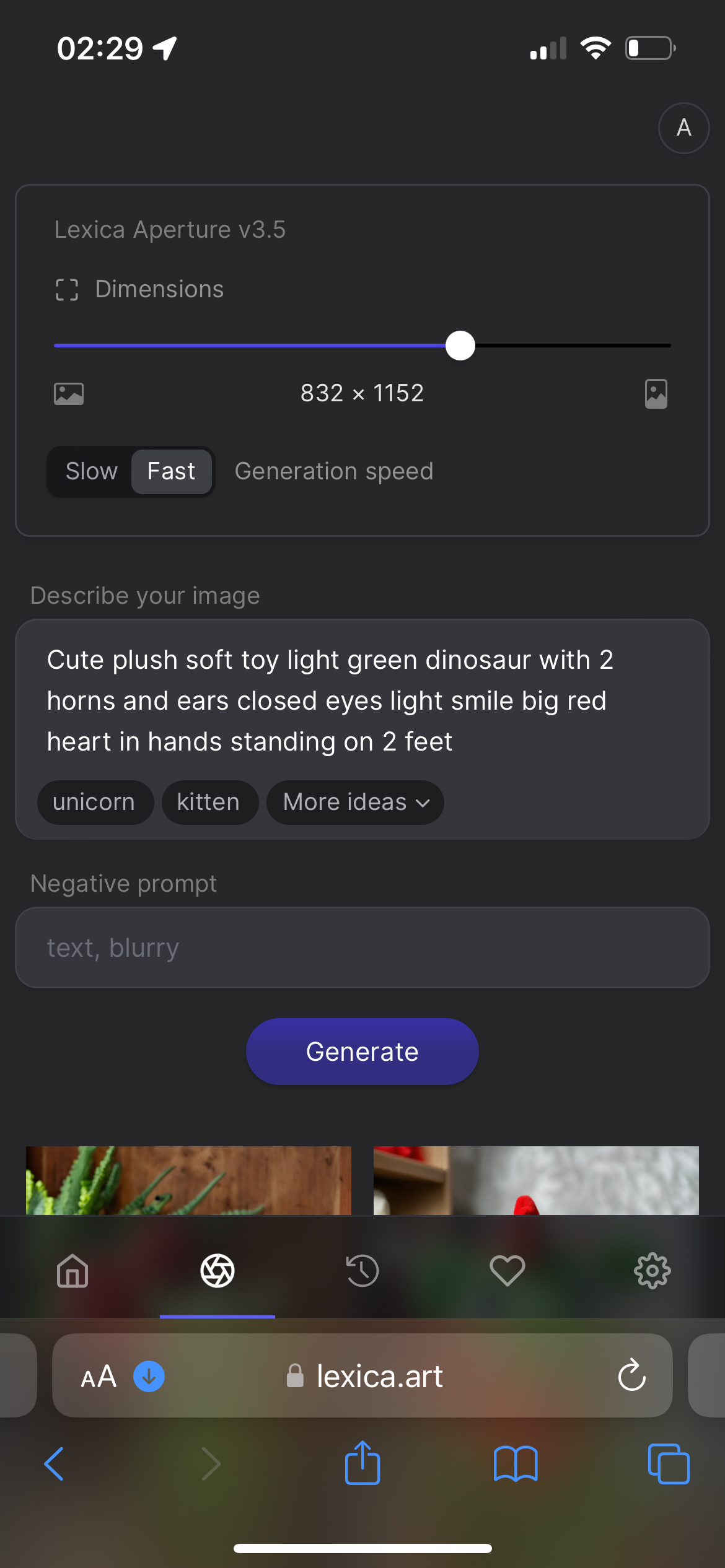Add the unicorn idea chip
Image resolution: width=725 pixels, height=1568 pixels.
[94, 803]
